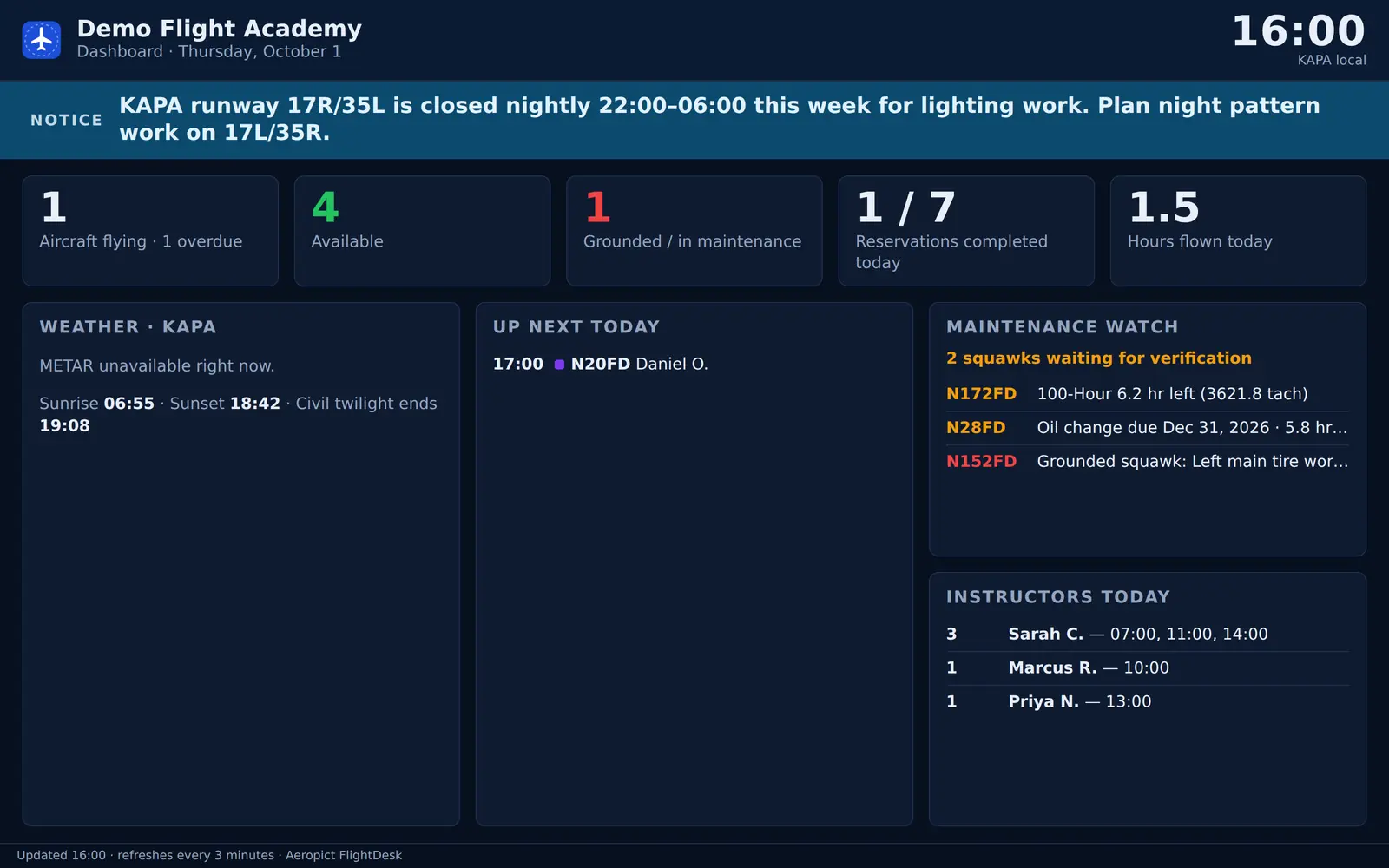This screenshot has width=1389, height=868.
Task: Click the Aeropict FlightDesk footer text
Action: pos(344,855)
